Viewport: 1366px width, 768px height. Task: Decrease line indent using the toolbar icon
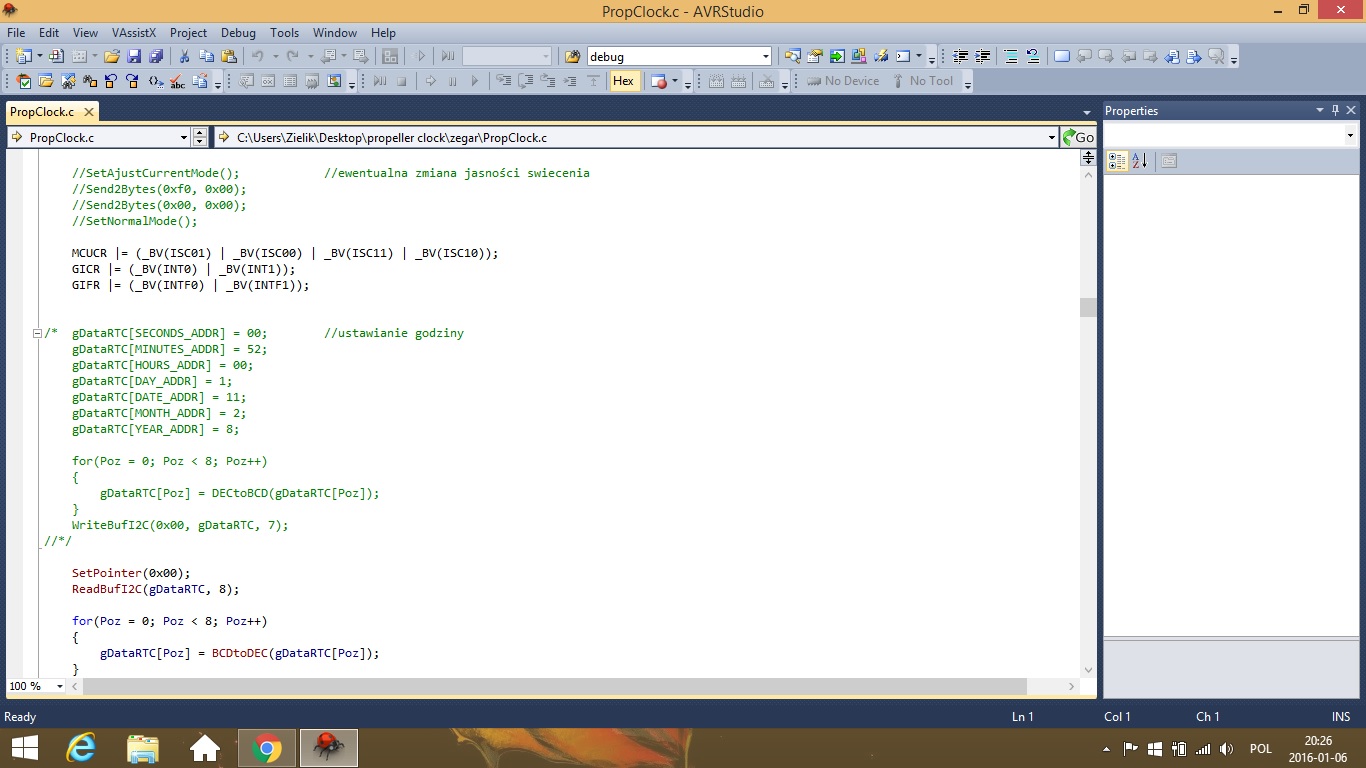coord(961,56)
